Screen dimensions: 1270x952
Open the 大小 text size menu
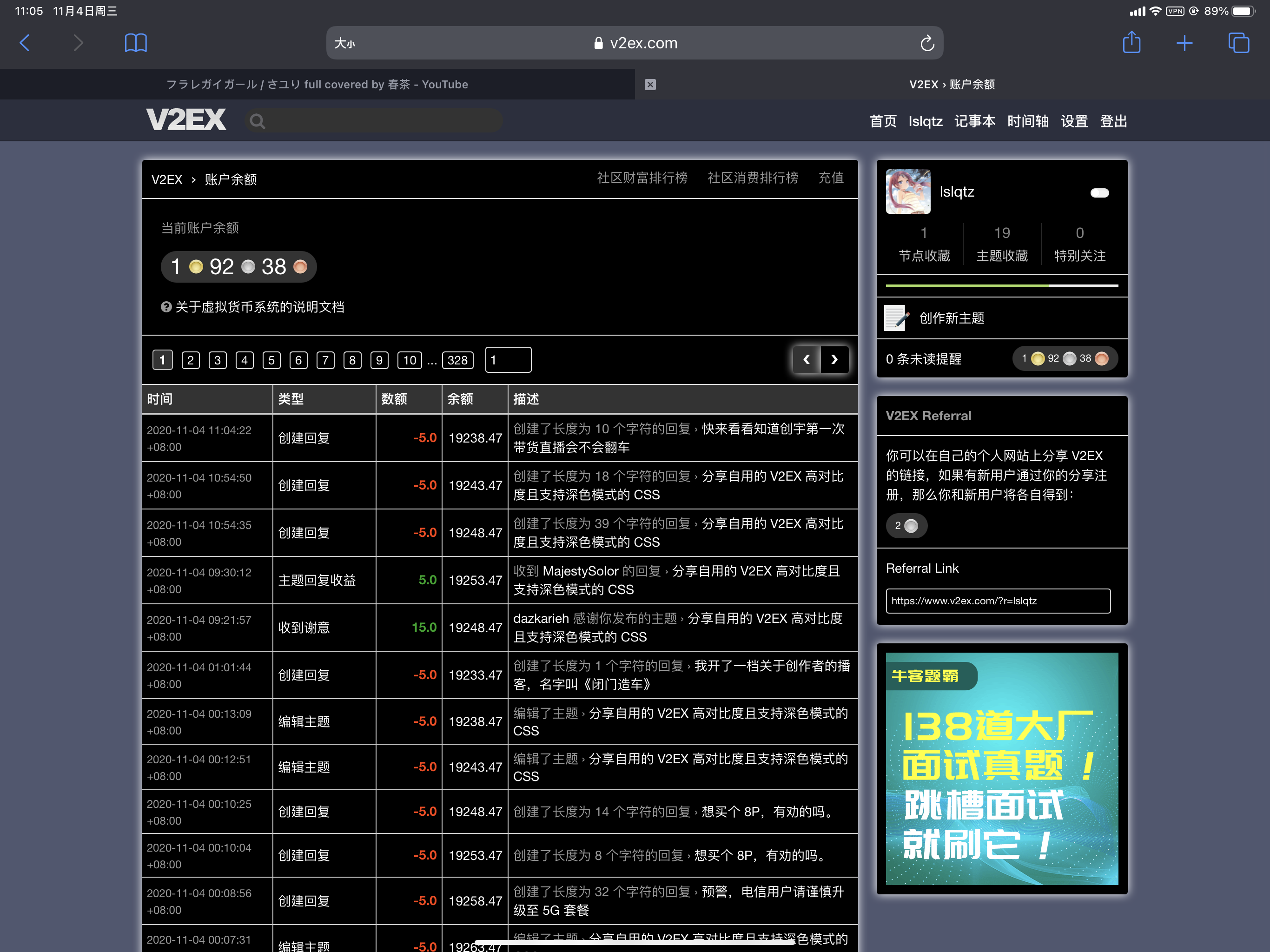(x=345, y=44)
